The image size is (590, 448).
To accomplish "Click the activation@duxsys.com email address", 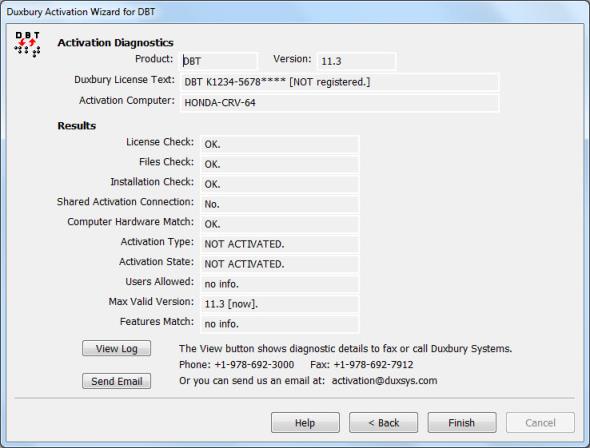I will [385, 381].
